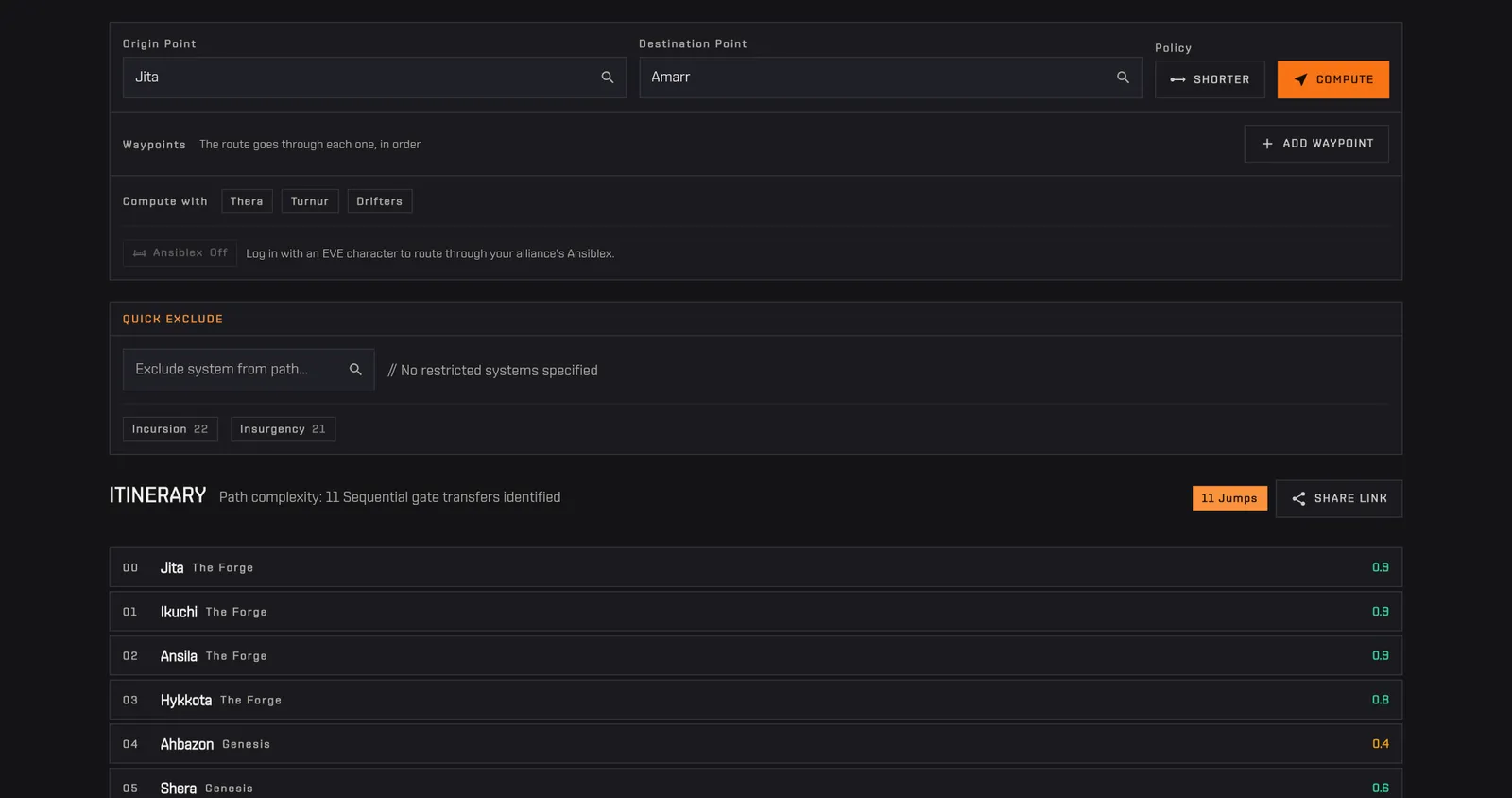Toggle the Incursion 22 exclude chip
This screenshot has width=1512, height=798.
point(170,429)
